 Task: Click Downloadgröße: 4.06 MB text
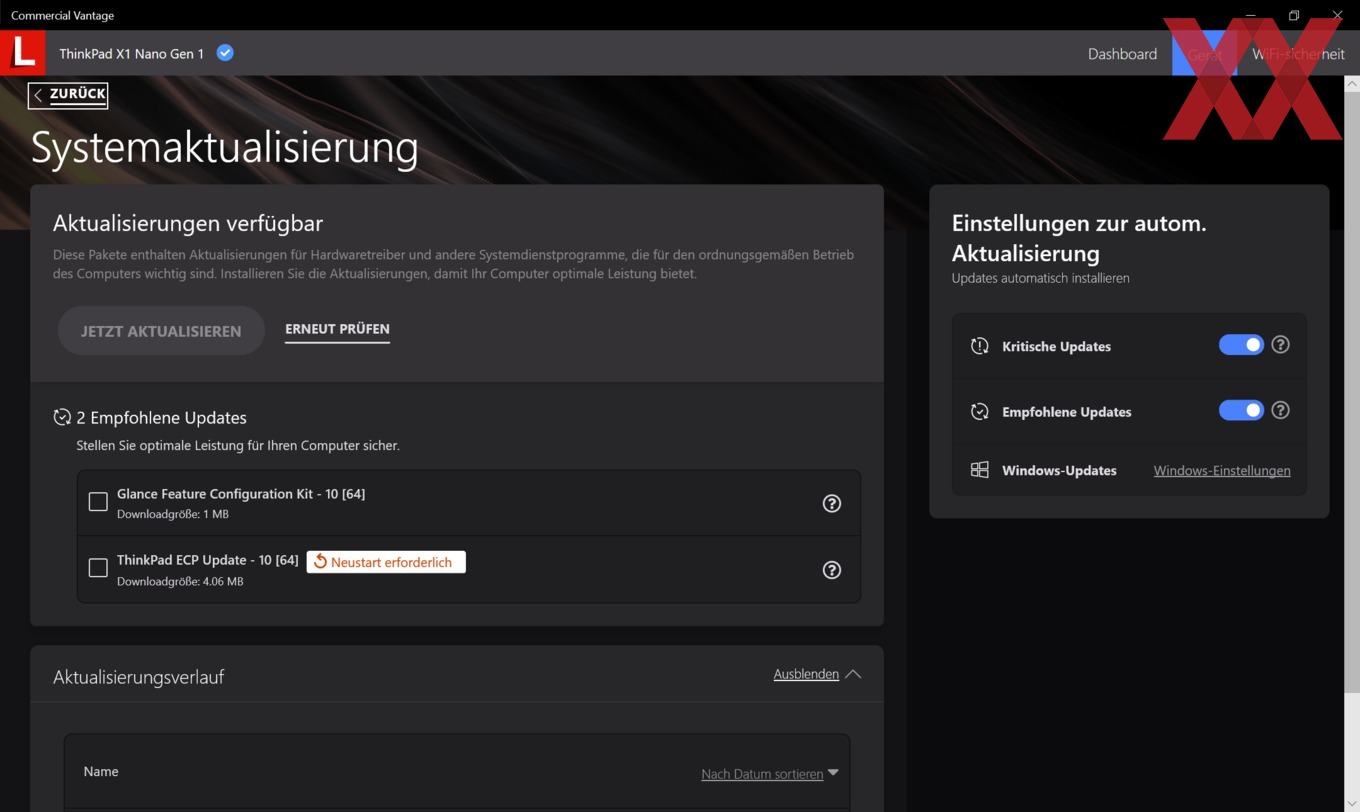click(180, 581)
